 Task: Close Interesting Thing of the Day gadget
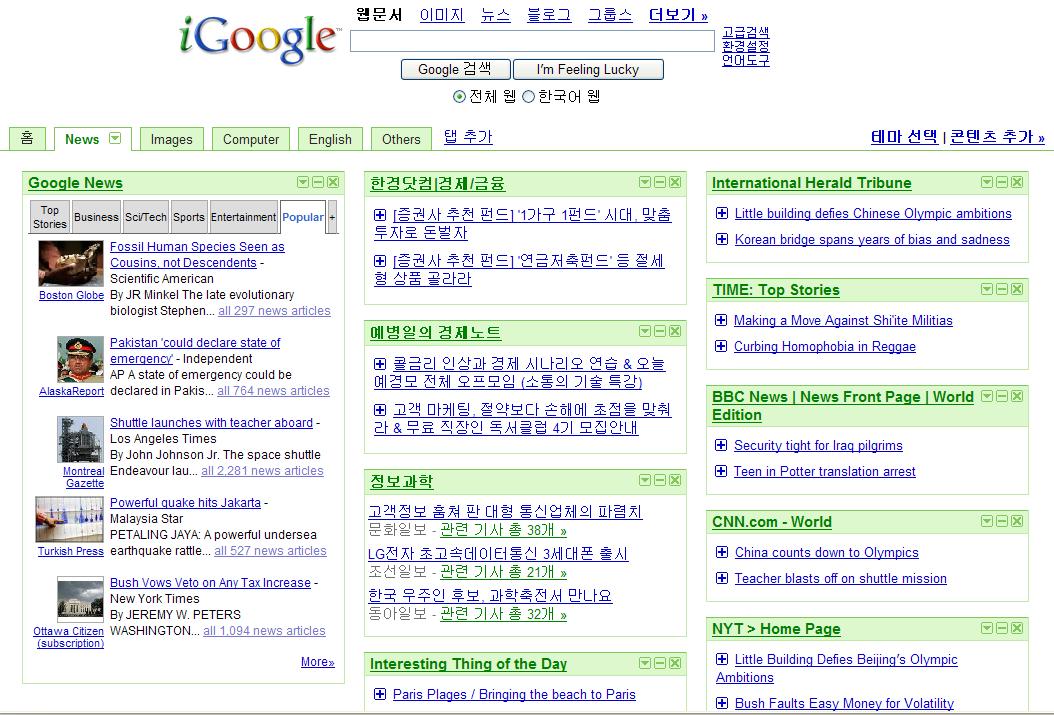pos(675,663)
